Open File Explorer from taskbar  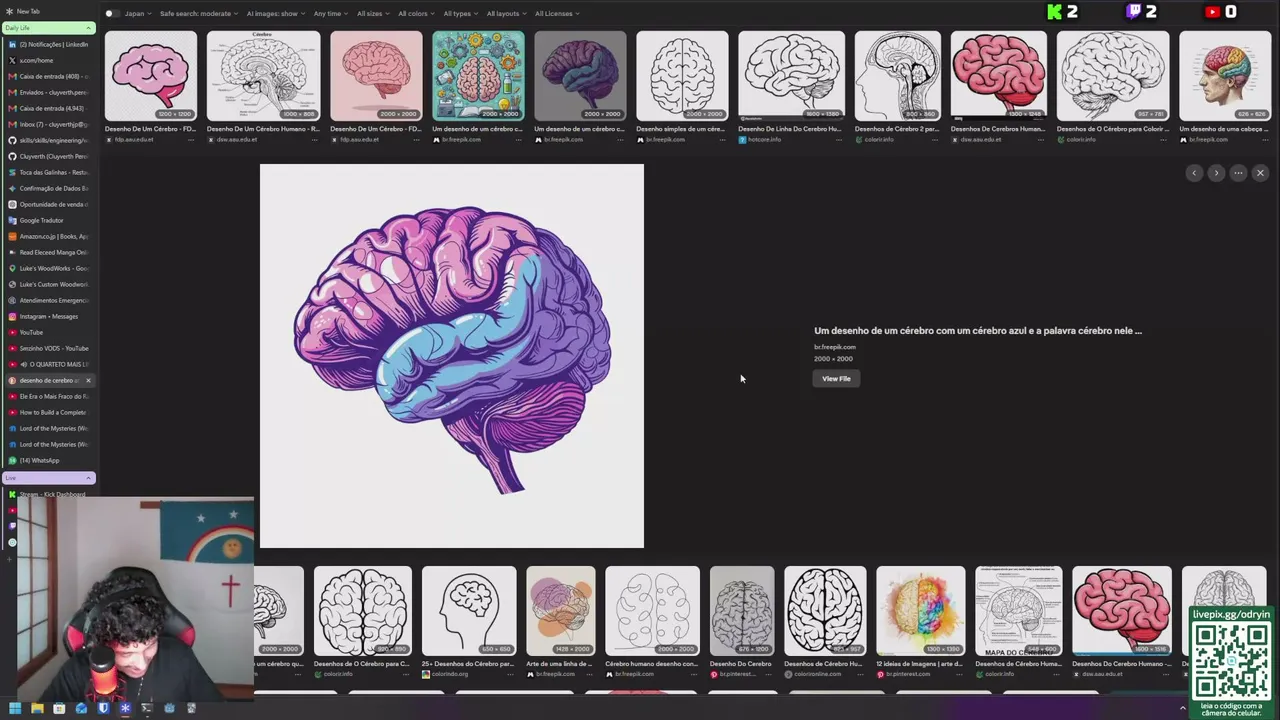click(37, 709)
